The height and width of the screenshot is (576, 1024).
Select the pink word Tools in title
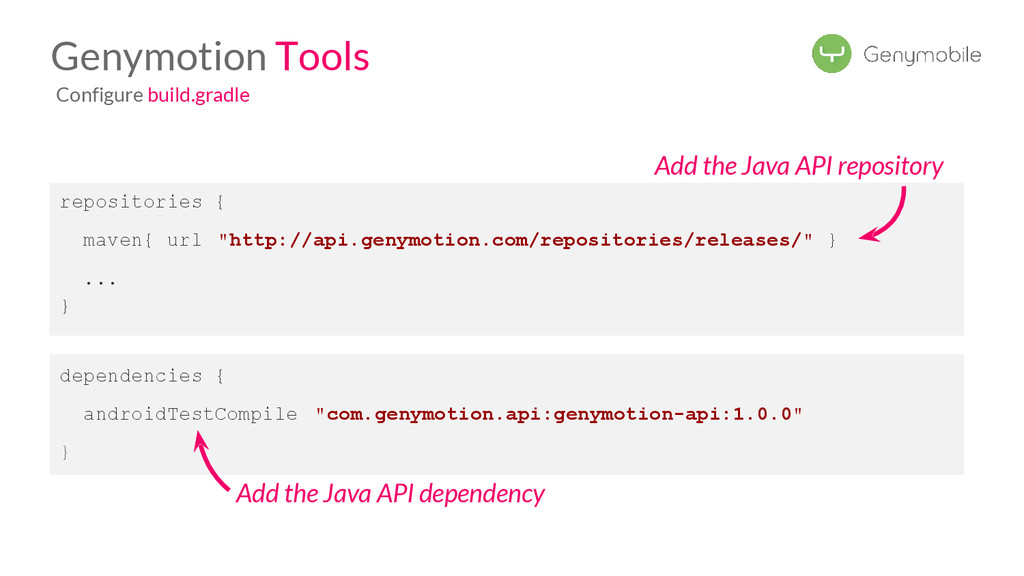tap(322, 57)
